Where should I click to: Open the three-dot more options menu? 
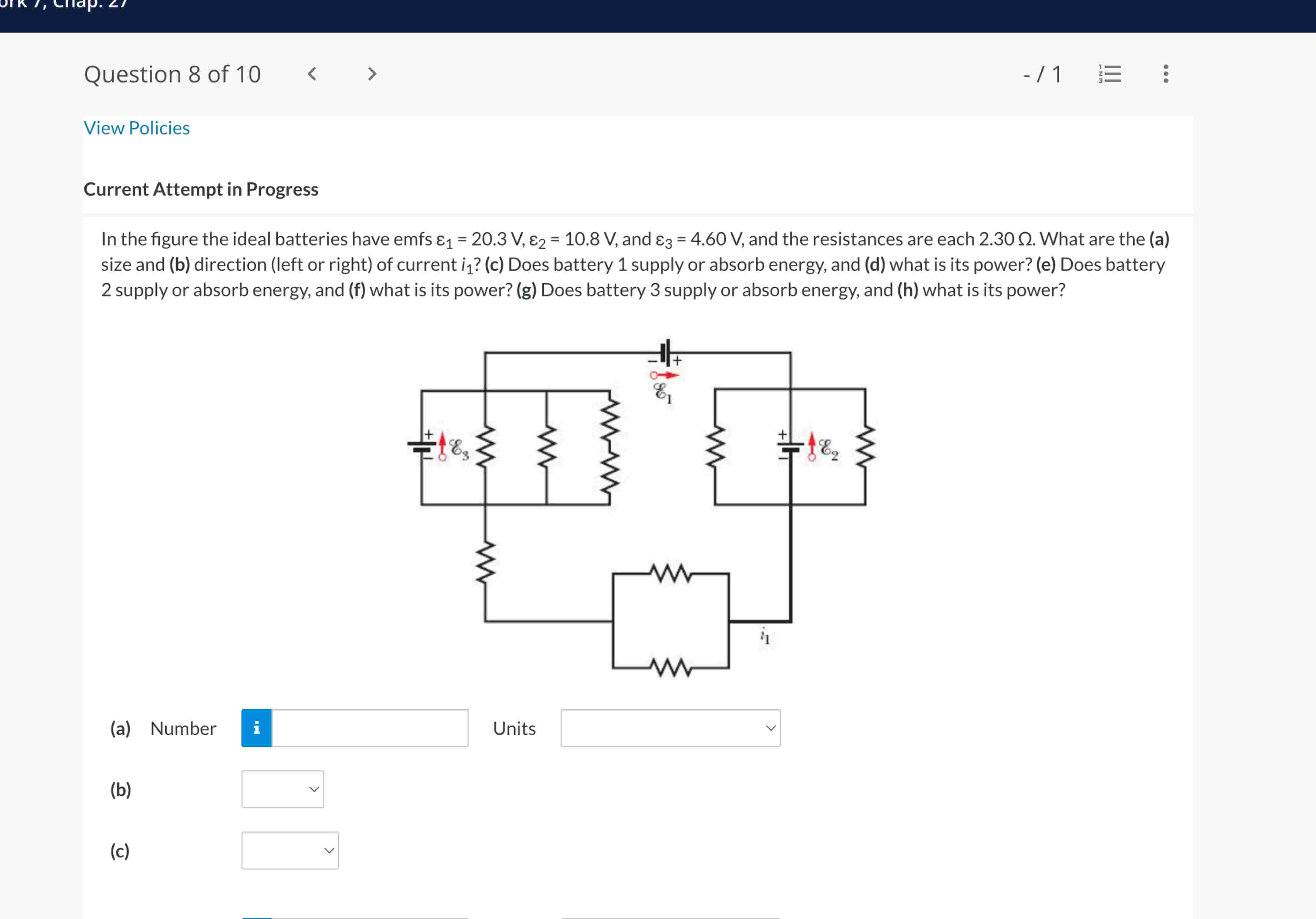pos(1165,74)
